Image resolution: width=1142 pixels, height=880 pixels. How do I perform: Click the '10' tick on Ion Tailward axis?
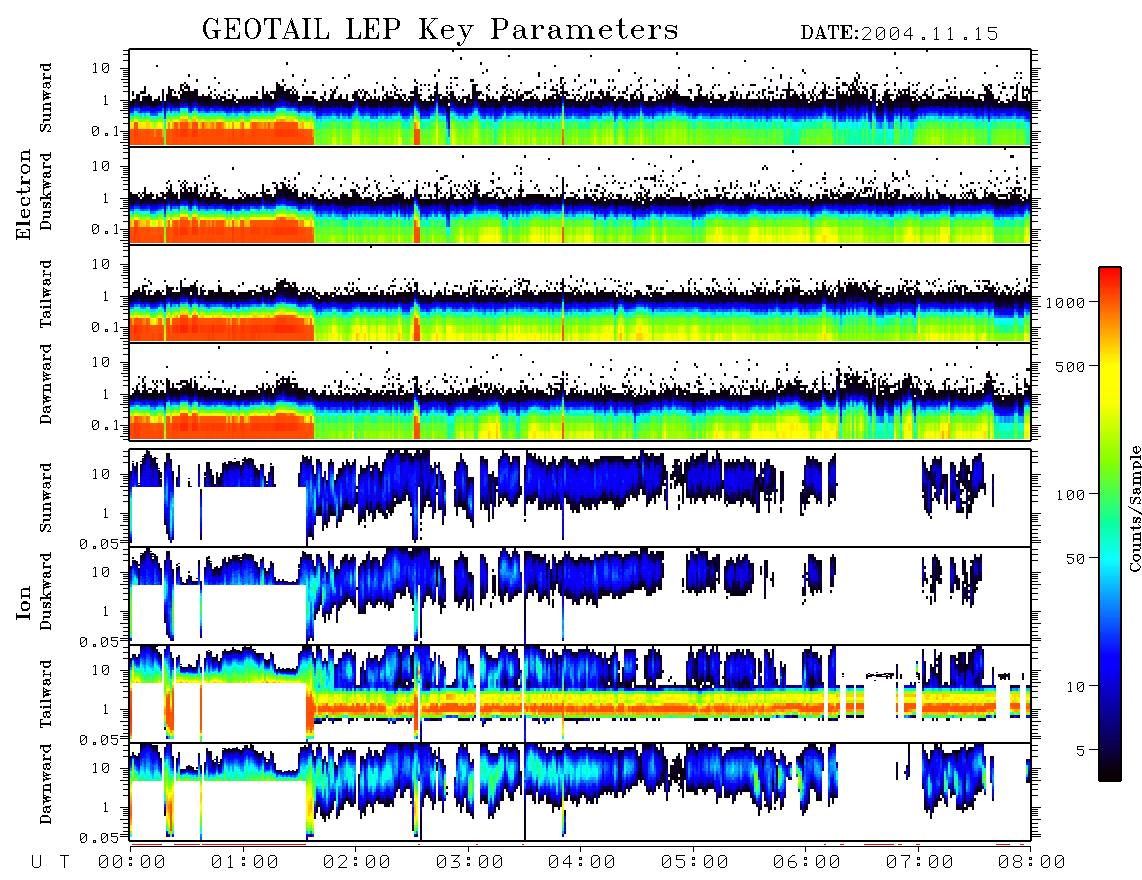[101, 670]
